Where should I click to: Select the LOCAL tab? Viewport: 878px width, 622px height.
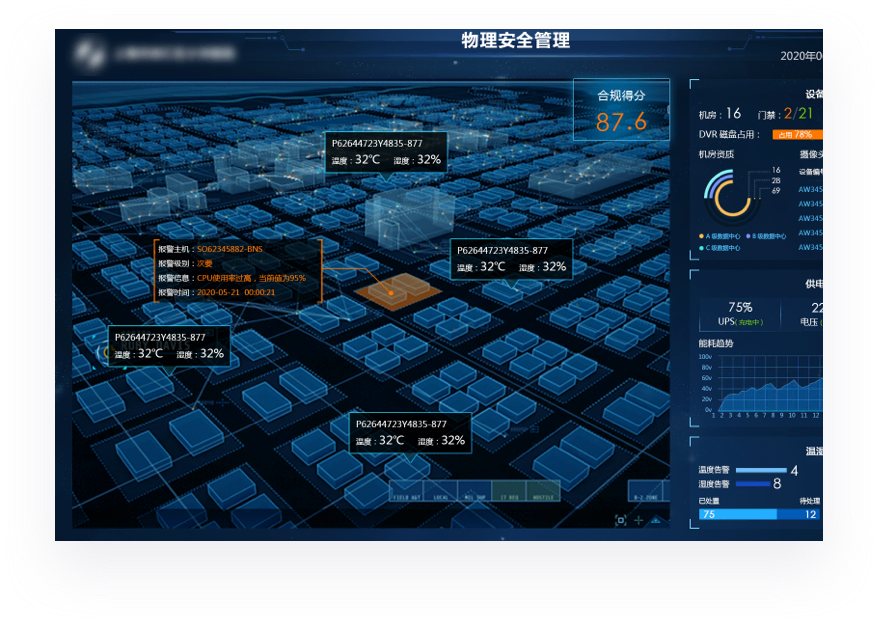pyautogui.click(x=440, y=494)
